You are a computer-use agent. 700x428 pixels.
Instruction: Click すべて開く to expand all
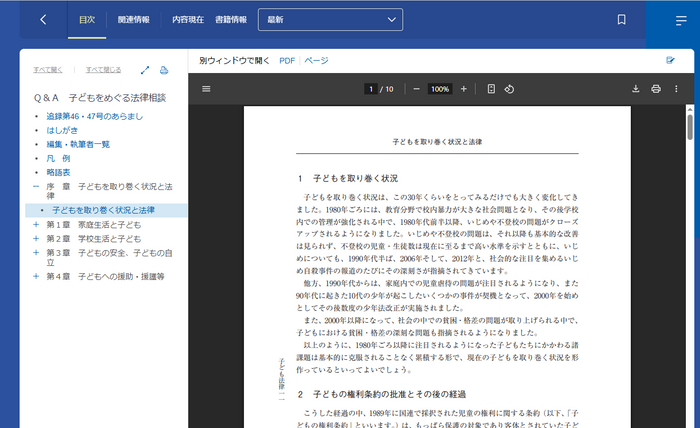48,70
